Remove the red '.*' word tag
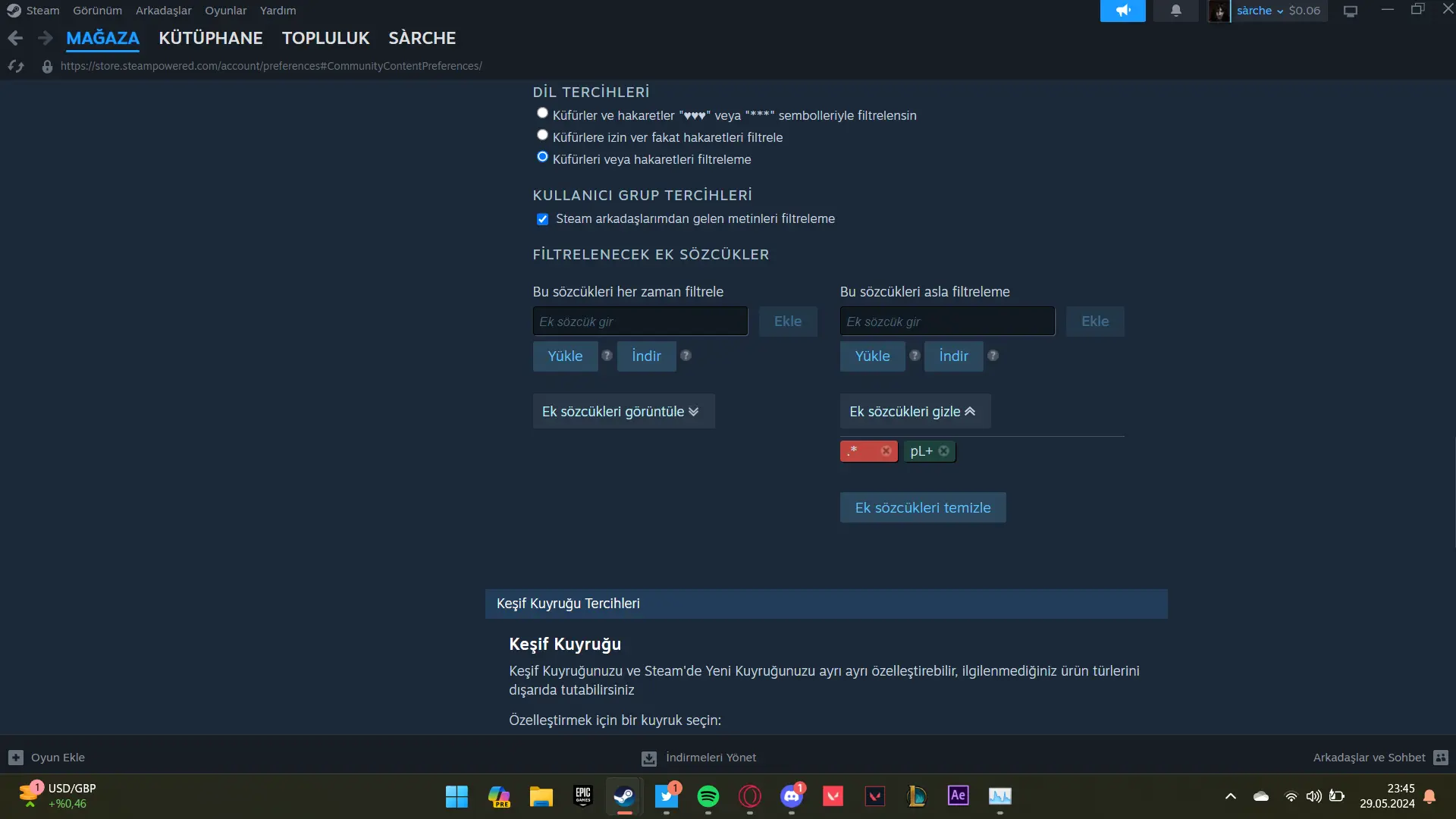The height and width of the screenshot is (819, 1456). point(886,451)
